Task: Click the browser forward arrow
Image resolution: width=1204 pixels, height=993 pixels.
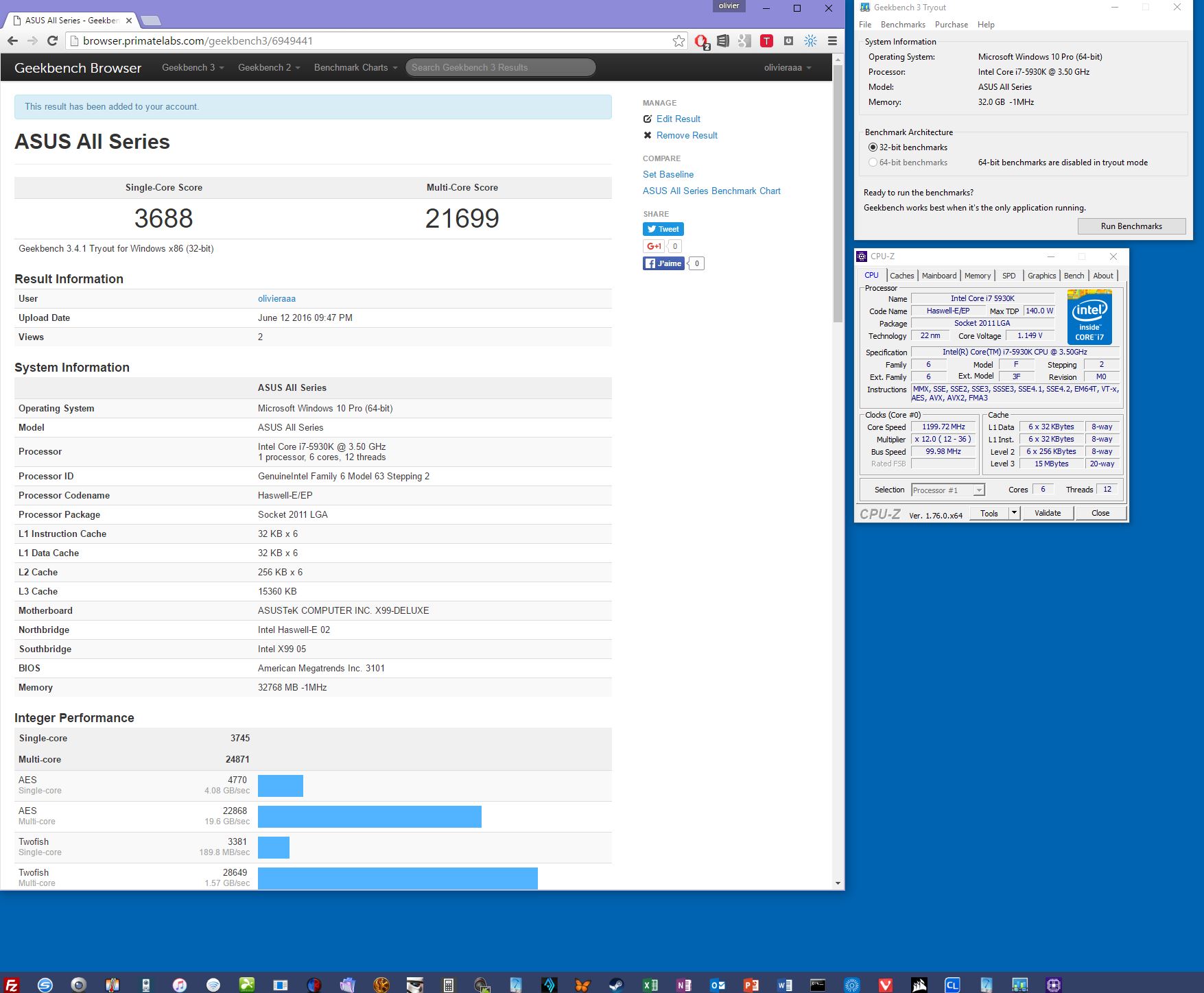Action: point(32,41)
